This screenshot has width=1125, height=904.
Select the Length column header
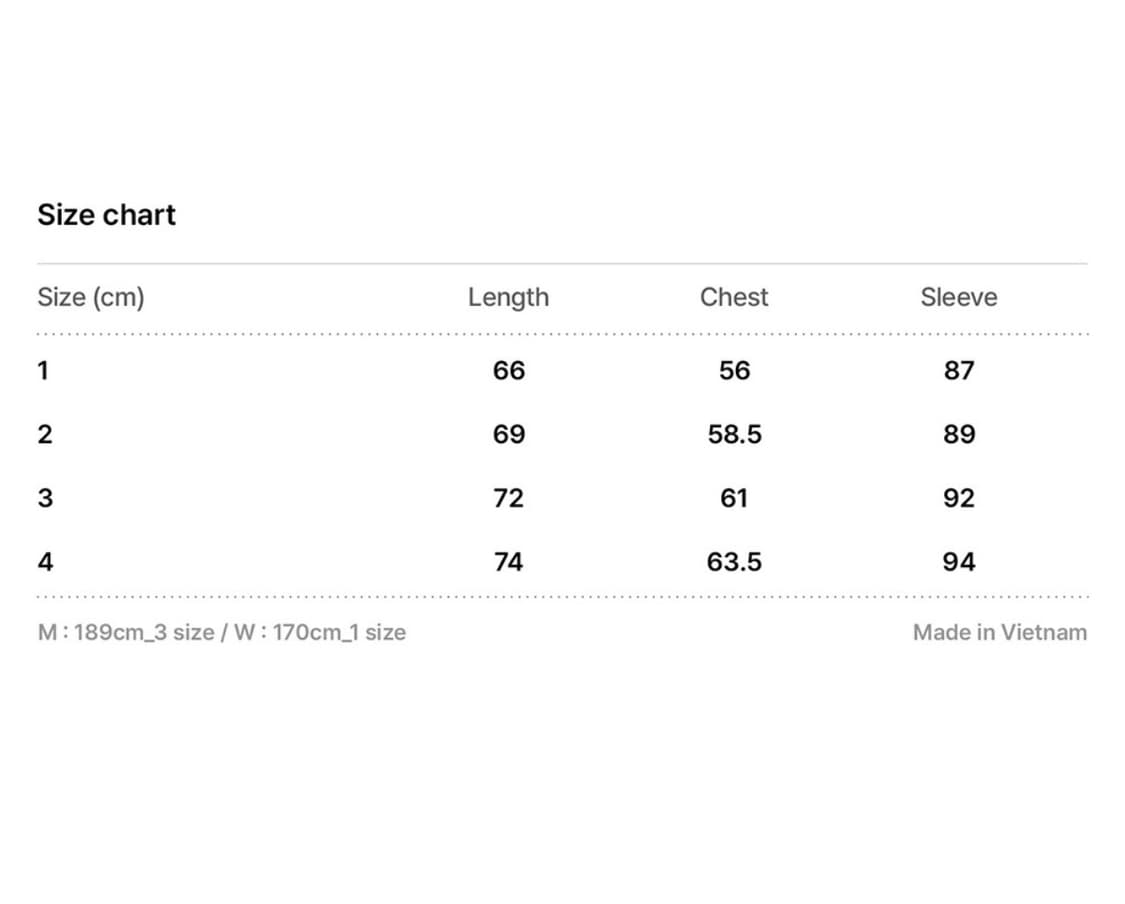coord(508,297)
